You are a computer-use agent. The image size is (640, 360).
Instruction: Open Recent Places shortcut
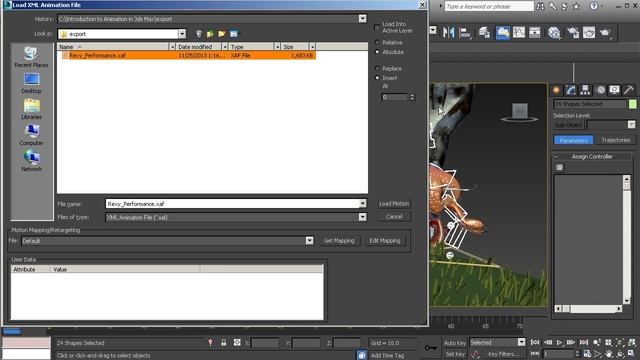tap(31, 57)
